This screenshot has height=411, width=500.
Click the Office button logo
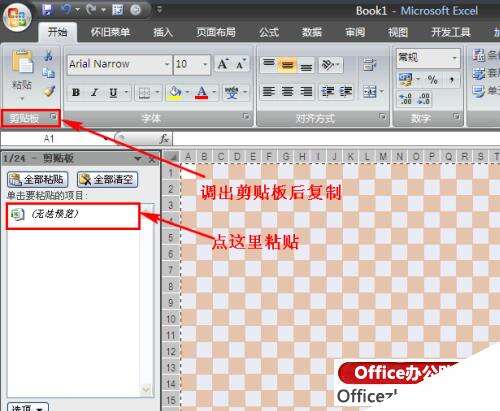pos(17,17)
